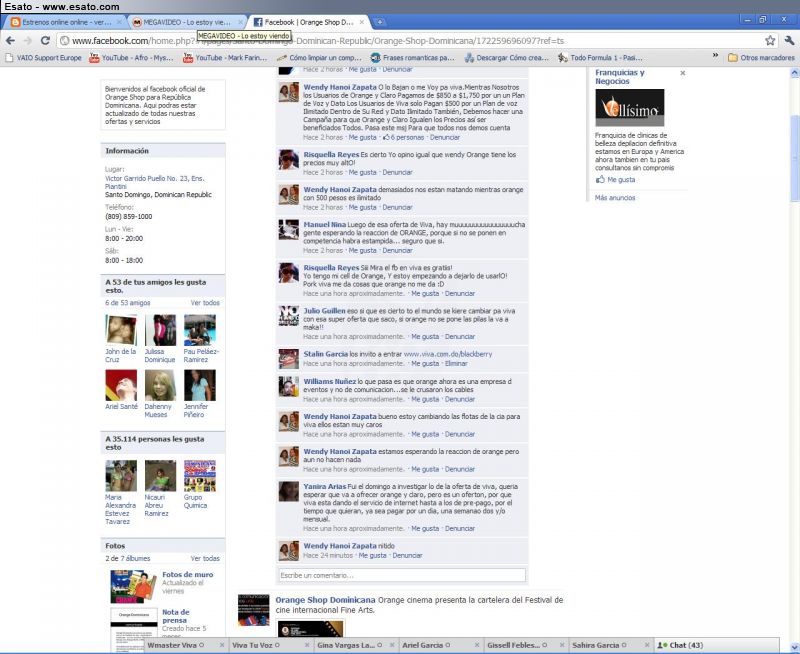Image resolution: width=800 pixels, height=654 pixels.
Task: Open Yanira Arias's profile name link
Action: pos(324,487)
